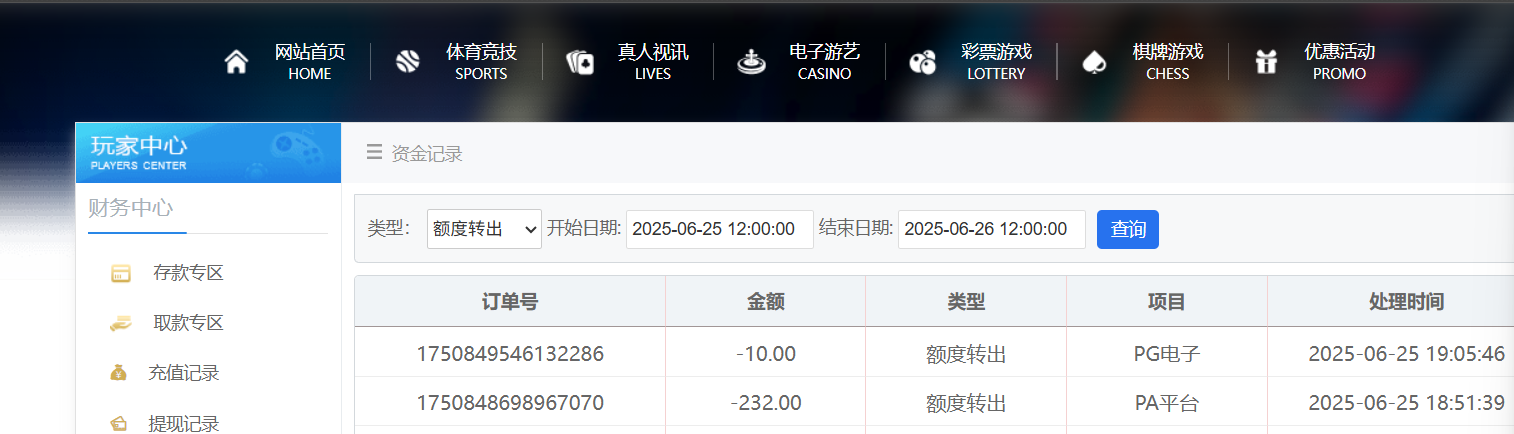
Task: Open the 优惠活动 PROMO menu item
Action: (x=1339, y=62)
